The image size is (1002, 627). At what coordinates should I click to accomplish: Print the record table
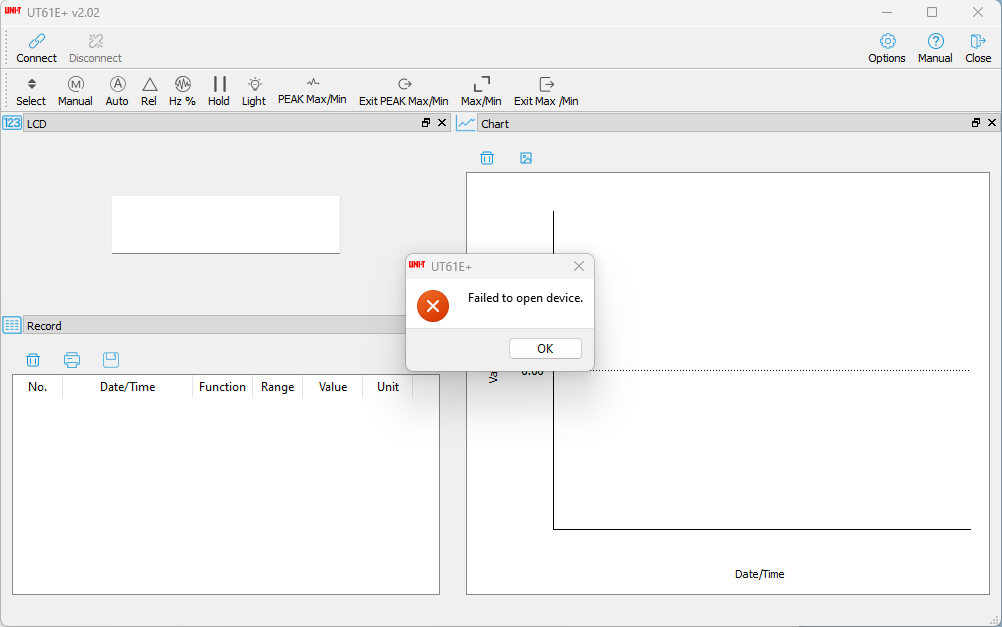(x=72, y=360)
